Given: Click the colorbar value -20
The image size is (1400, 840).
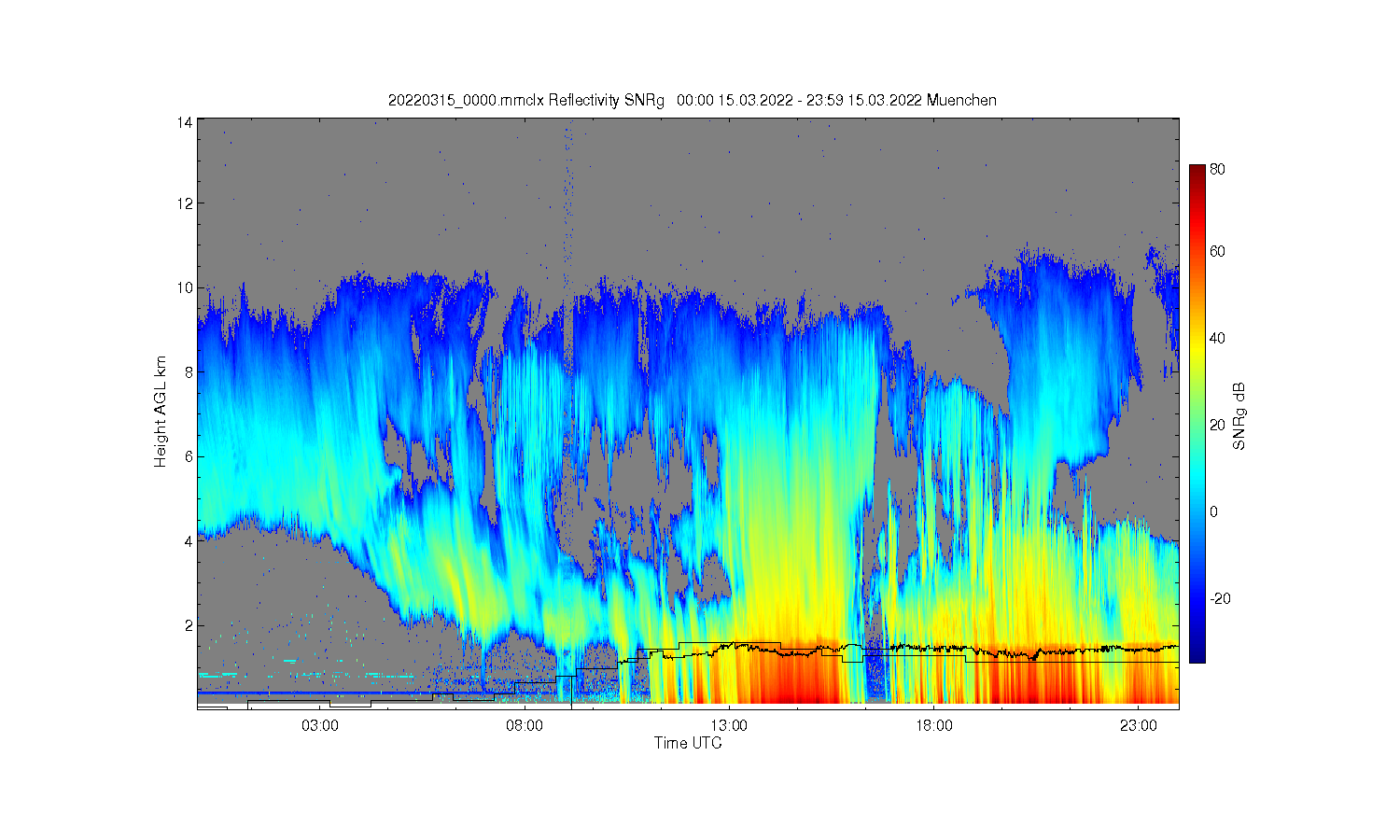Looking at the screenshot, I should coord(1220,599).
